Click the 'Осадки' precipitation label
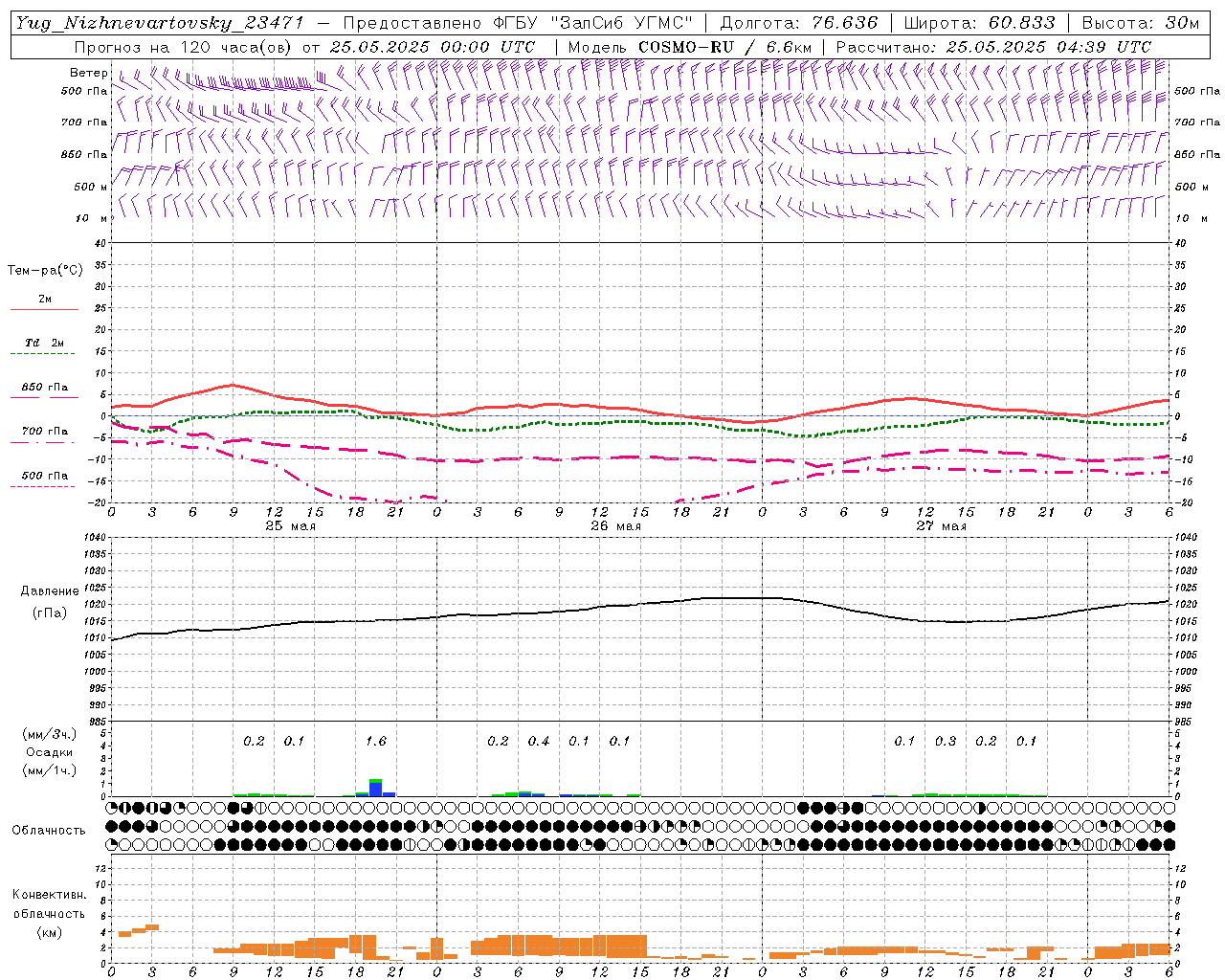1225x980 pixels. pos(49,752)
